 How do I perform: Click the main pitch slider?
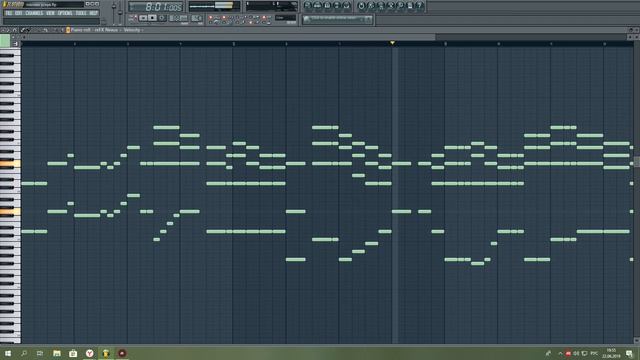120,13
